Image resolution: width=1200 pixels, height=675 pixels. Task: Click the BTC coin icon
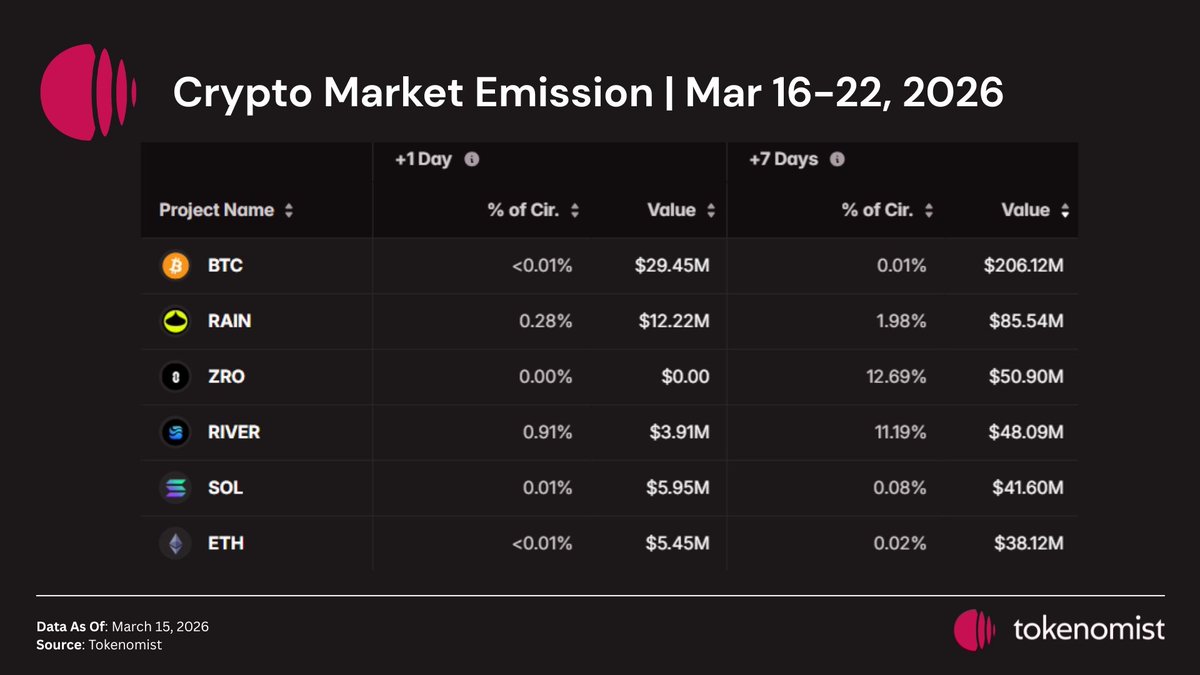(x=174, y=266)
